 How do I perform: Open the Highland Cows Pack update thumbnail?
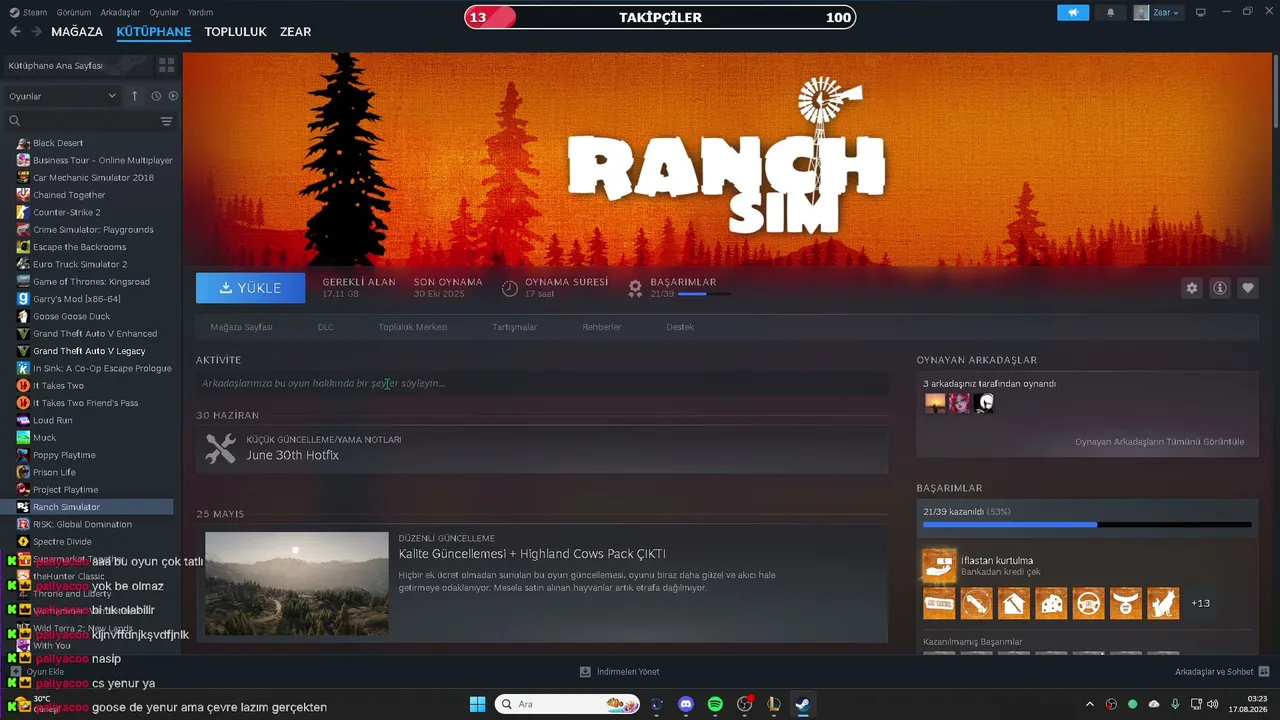[297, 584]
